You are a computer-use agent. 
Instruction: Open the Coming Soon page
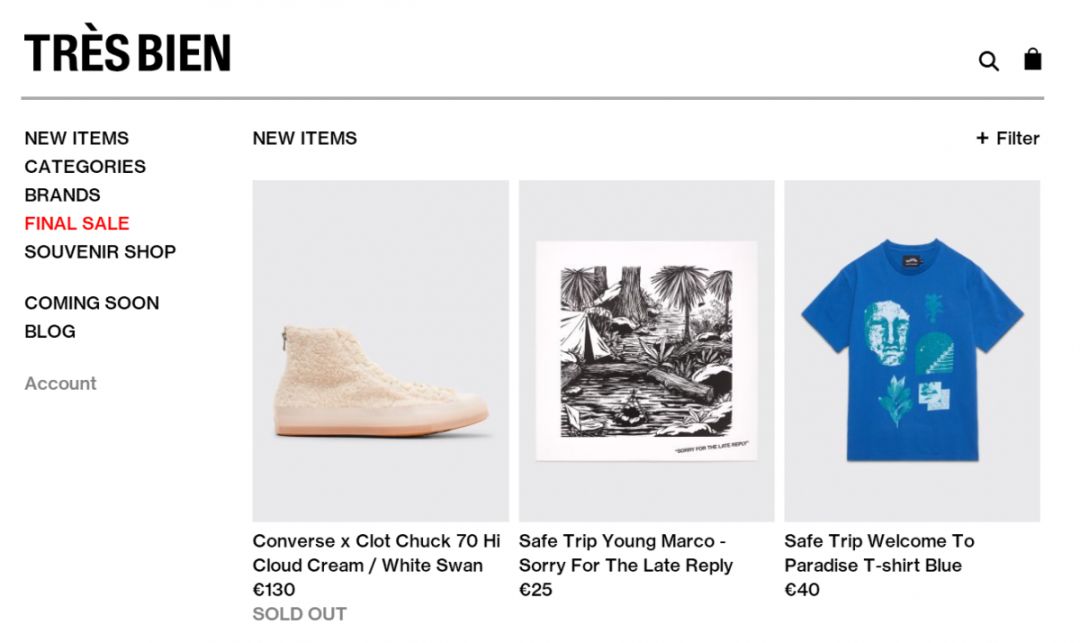[92, 303]
